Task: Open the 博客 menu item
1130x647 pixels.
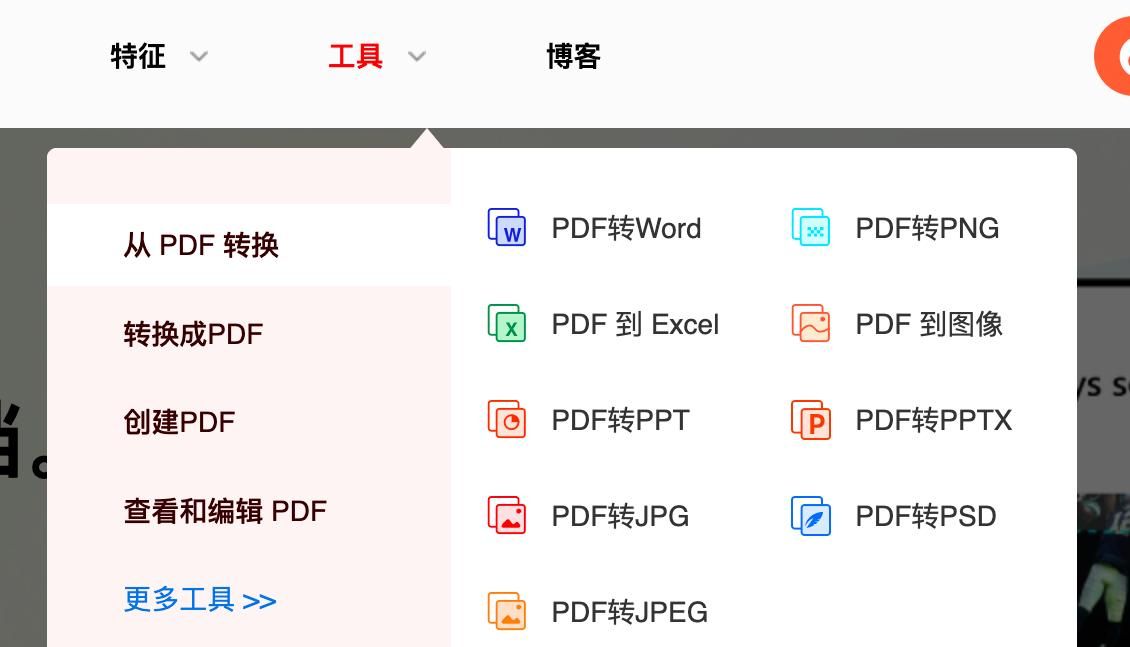Action: [573, 57]
